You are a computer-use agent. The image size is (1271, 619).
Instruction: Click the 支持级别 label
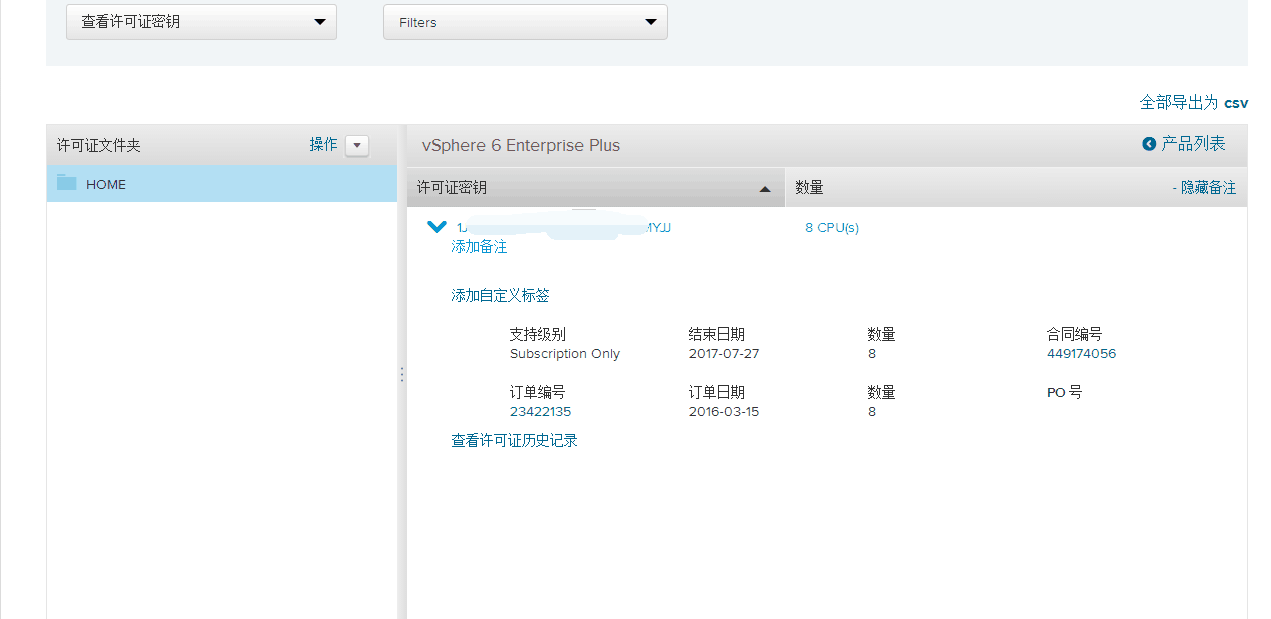pos(538,334)
